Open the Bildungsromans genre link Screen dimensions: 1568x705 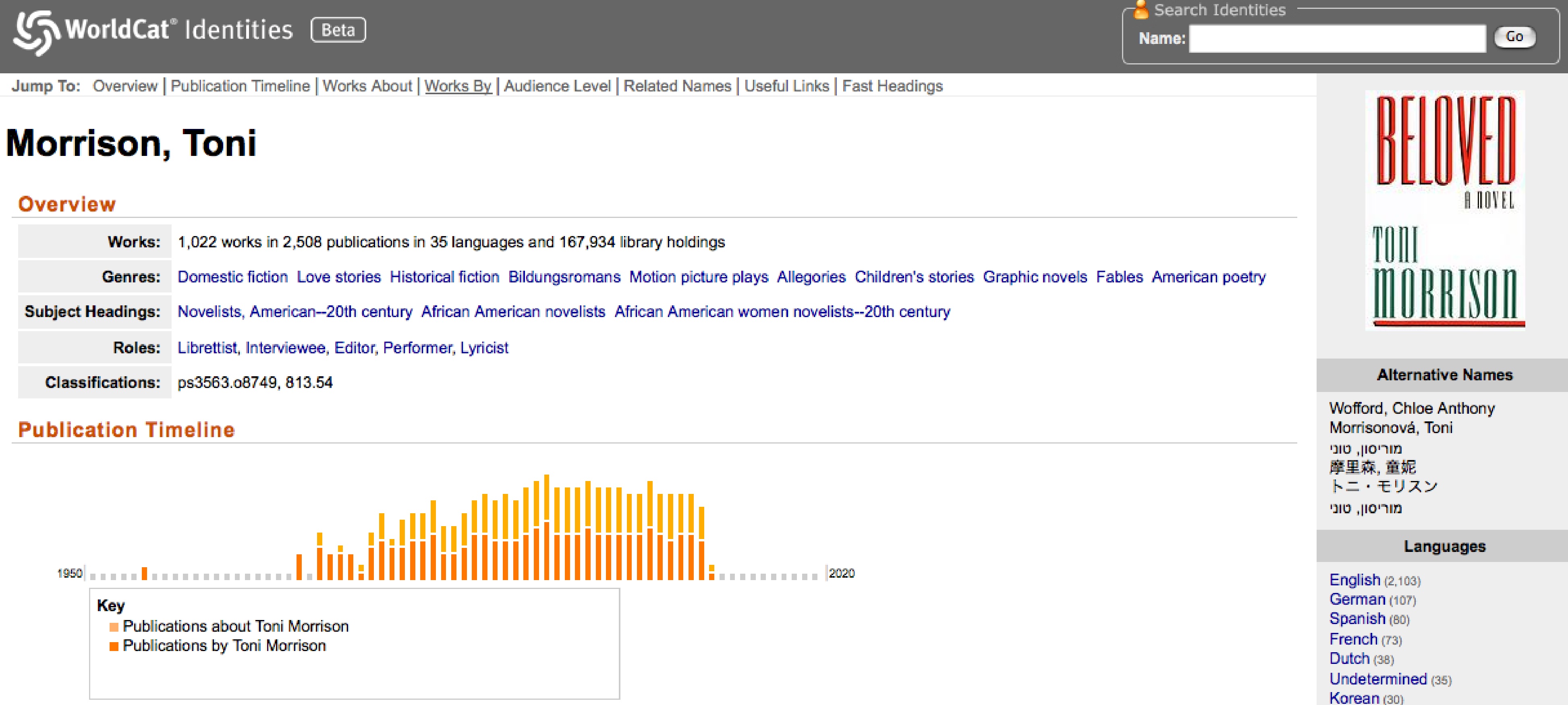point(564,277)
